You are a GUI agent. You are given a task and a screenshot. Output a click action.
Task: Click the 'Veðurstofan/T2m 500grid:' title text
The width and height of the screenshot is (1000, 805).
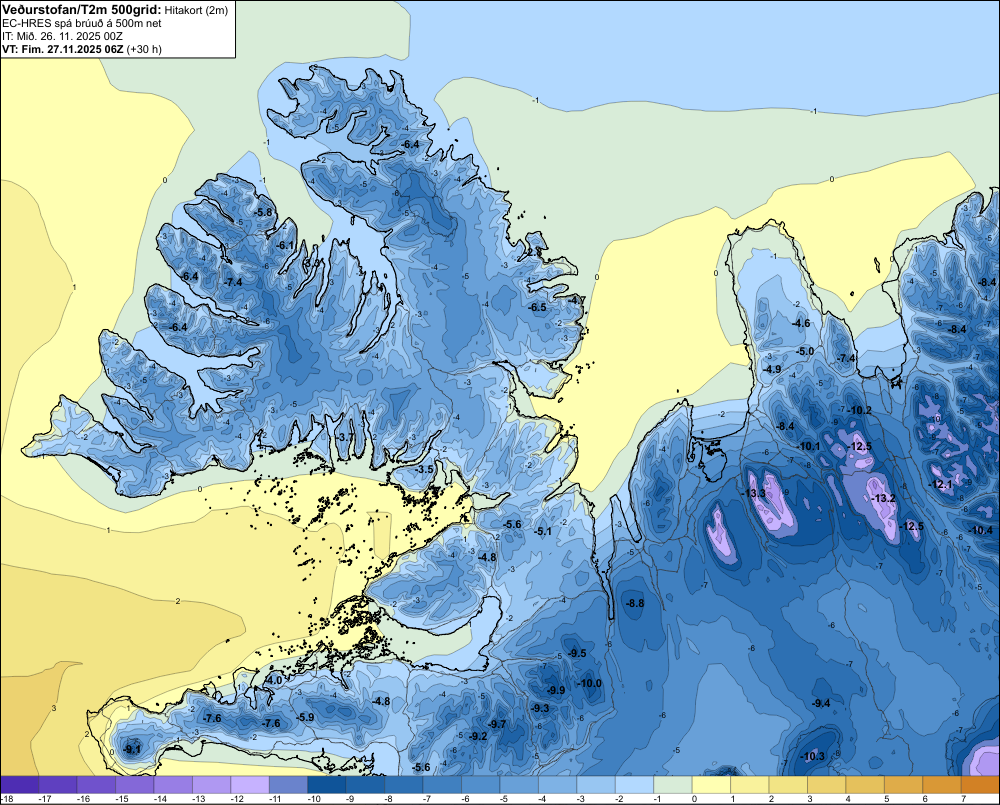(82, 10)
